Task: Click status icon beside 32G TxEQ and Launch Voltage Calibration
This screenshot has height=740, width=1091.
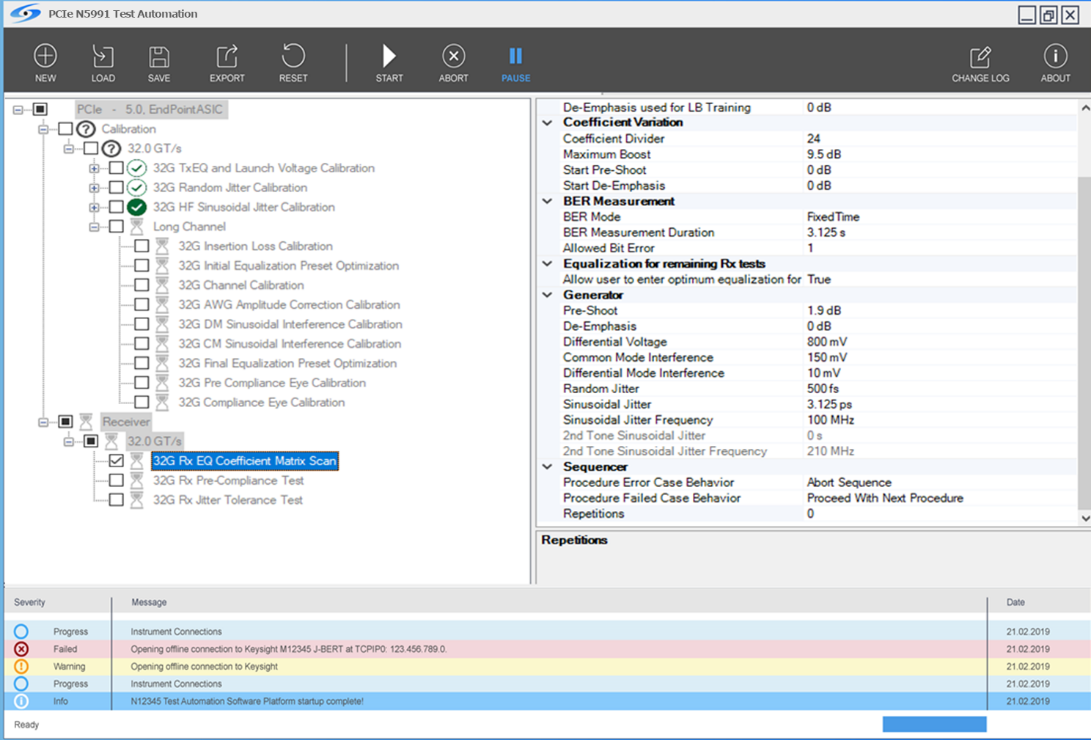Action: pos(137,168)
